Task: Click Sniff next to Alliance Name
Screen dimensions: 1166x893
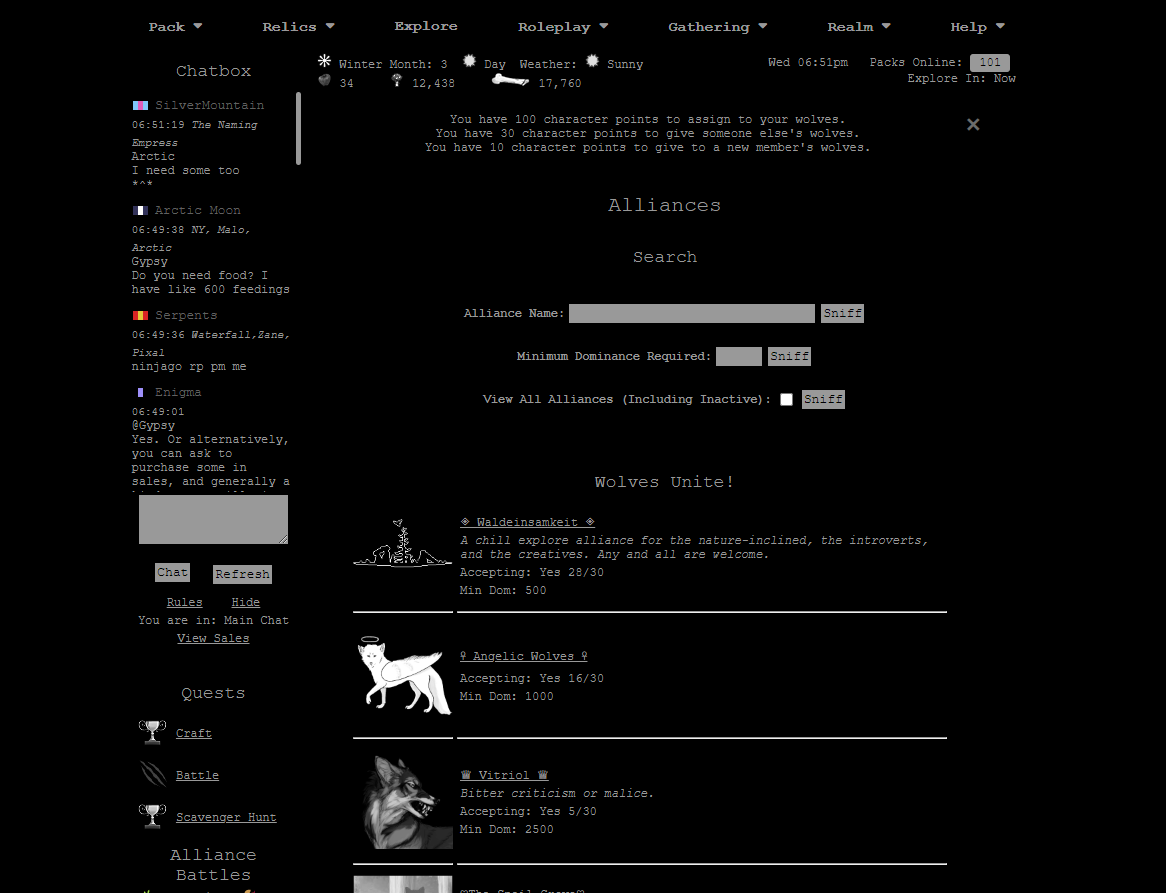Action: pyautogui.click(x=843, y=314)
